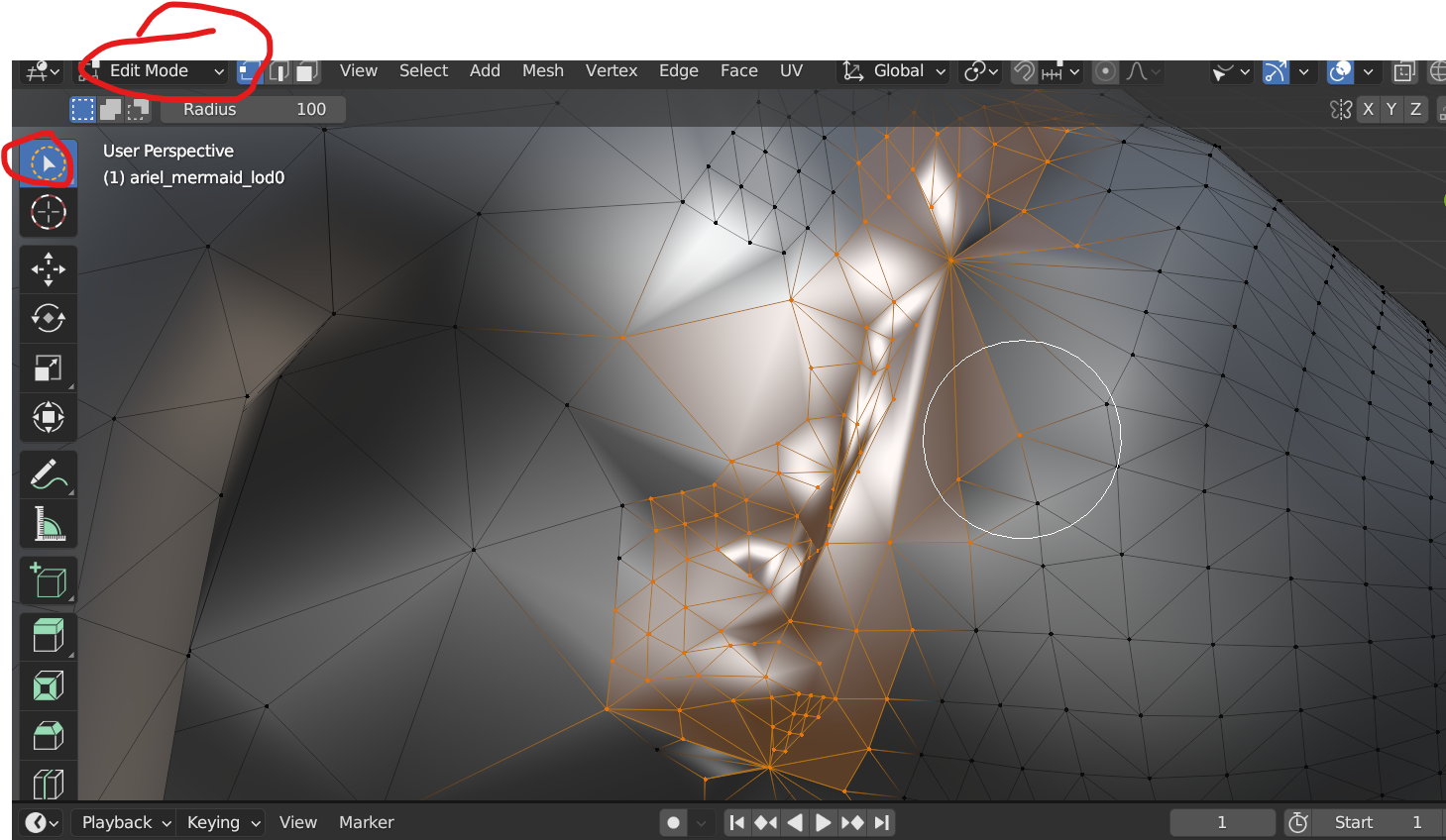Pick the Measure ruler tool
Viewport: 1446px width, 840px height.
[x=49, y=524]
